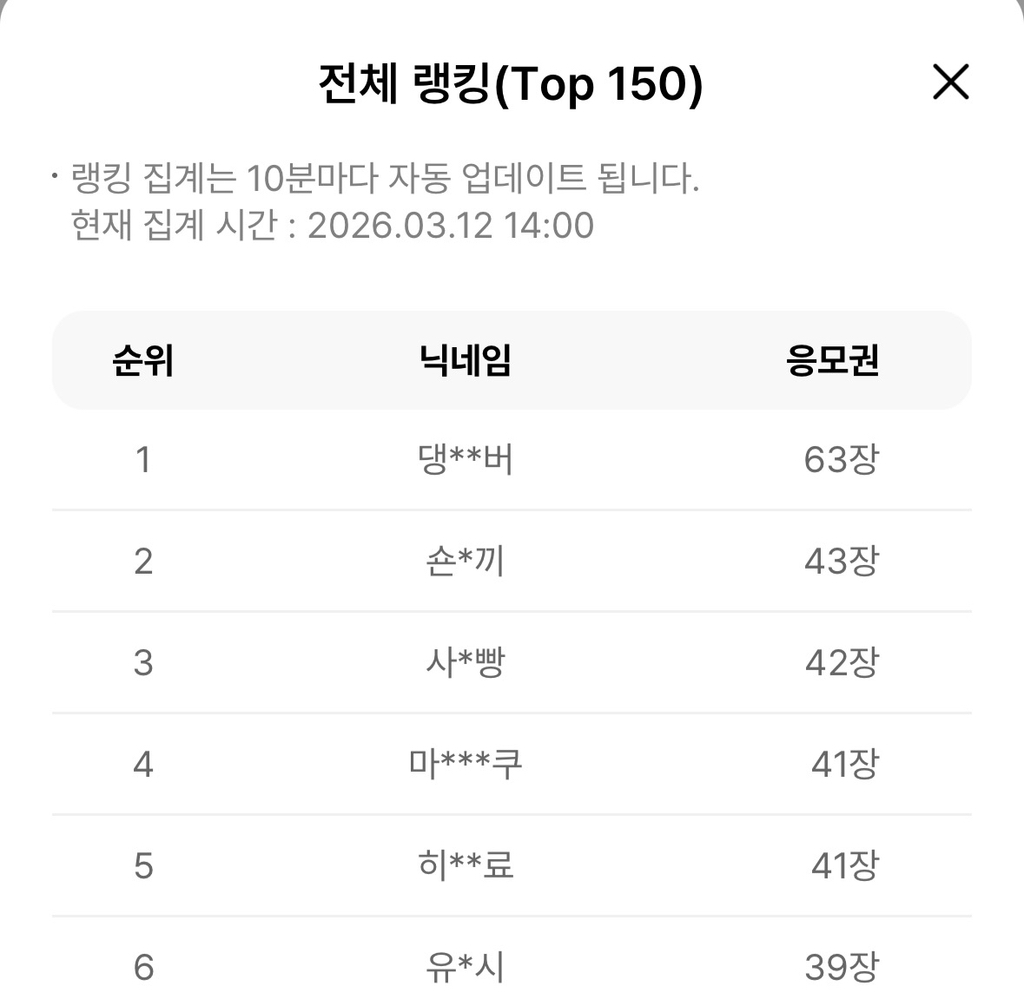Image resolution: width=1024 pixels, height=1006 pixels.
Task: Click the 전체 랭킹(Top 150) title
Action: (510, 86)
